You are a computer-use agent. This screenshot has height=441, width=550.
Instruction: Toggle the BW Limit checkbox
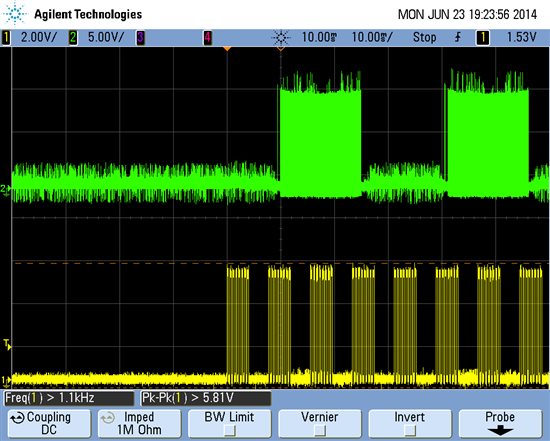click(x=229, y=429)
